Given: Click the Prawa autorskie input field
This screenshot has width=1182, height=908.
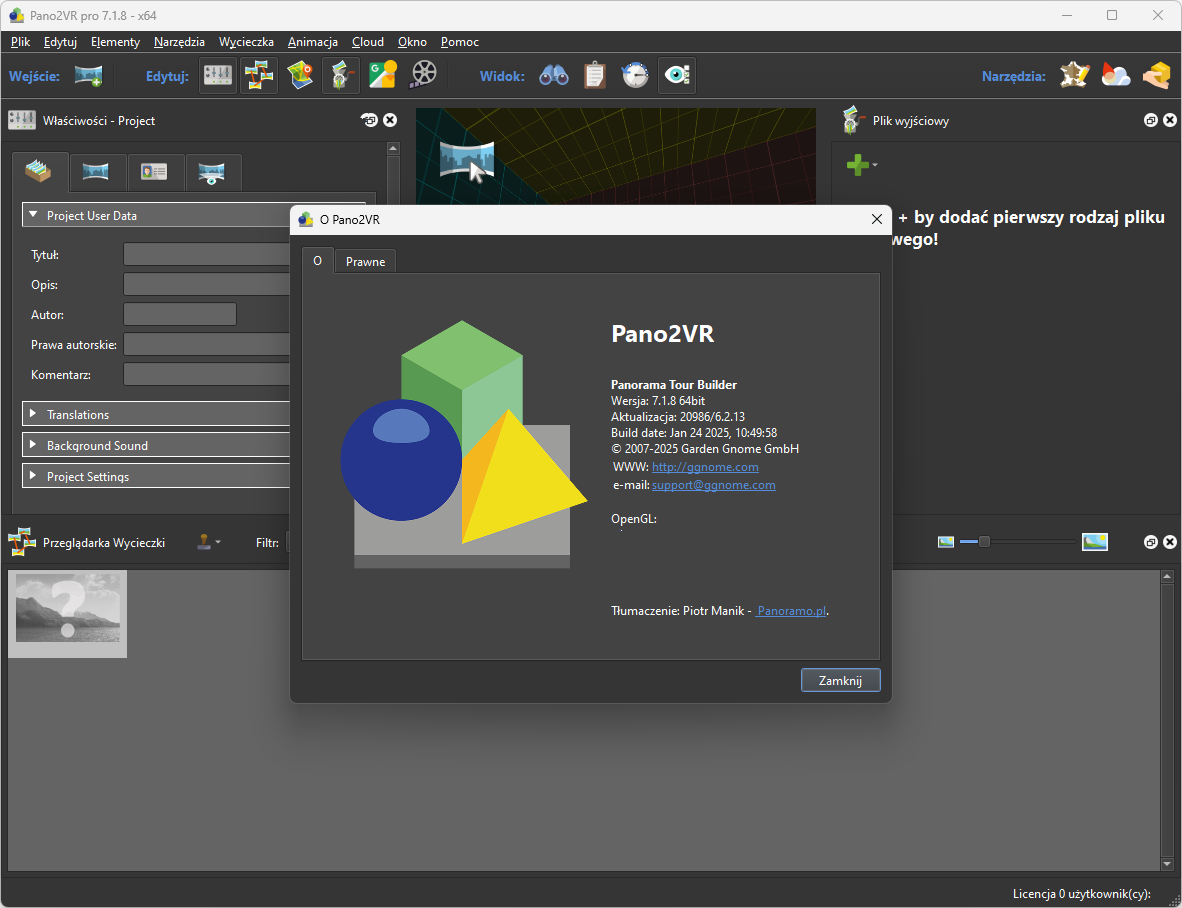Looking at the screenshot, I should click(x=207, y=344).
